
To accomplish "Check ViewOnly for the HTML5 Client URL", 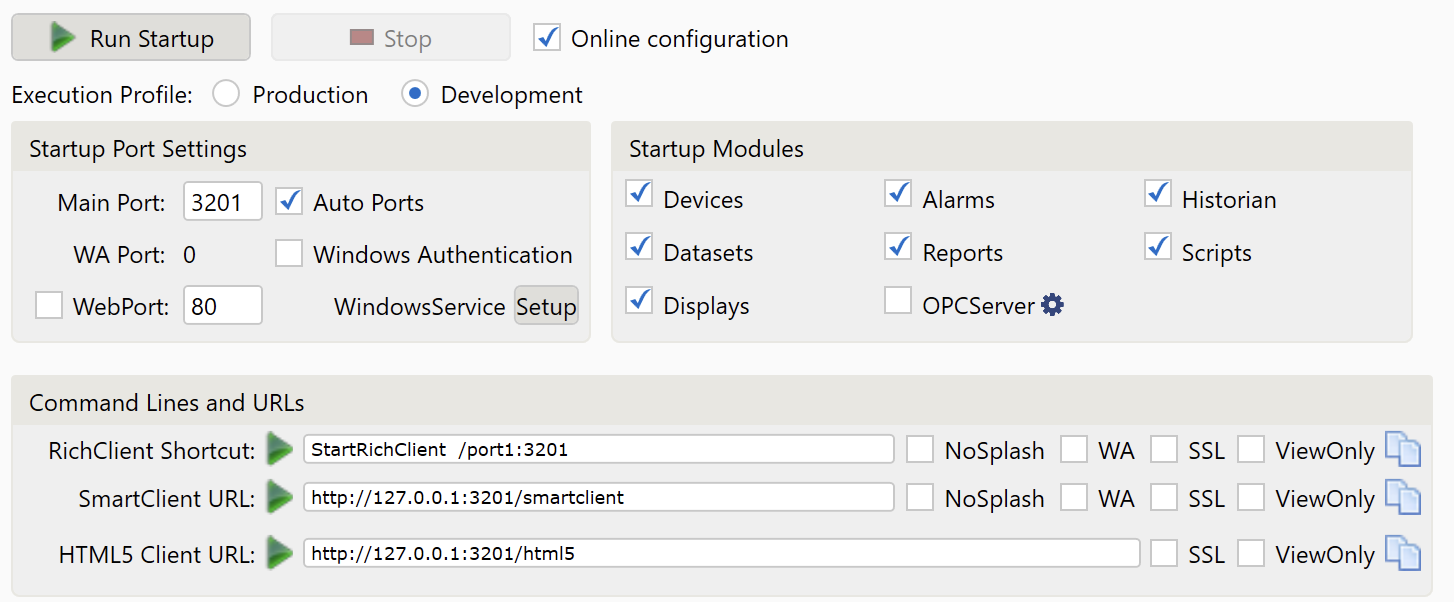I will tap(1251, 553).
